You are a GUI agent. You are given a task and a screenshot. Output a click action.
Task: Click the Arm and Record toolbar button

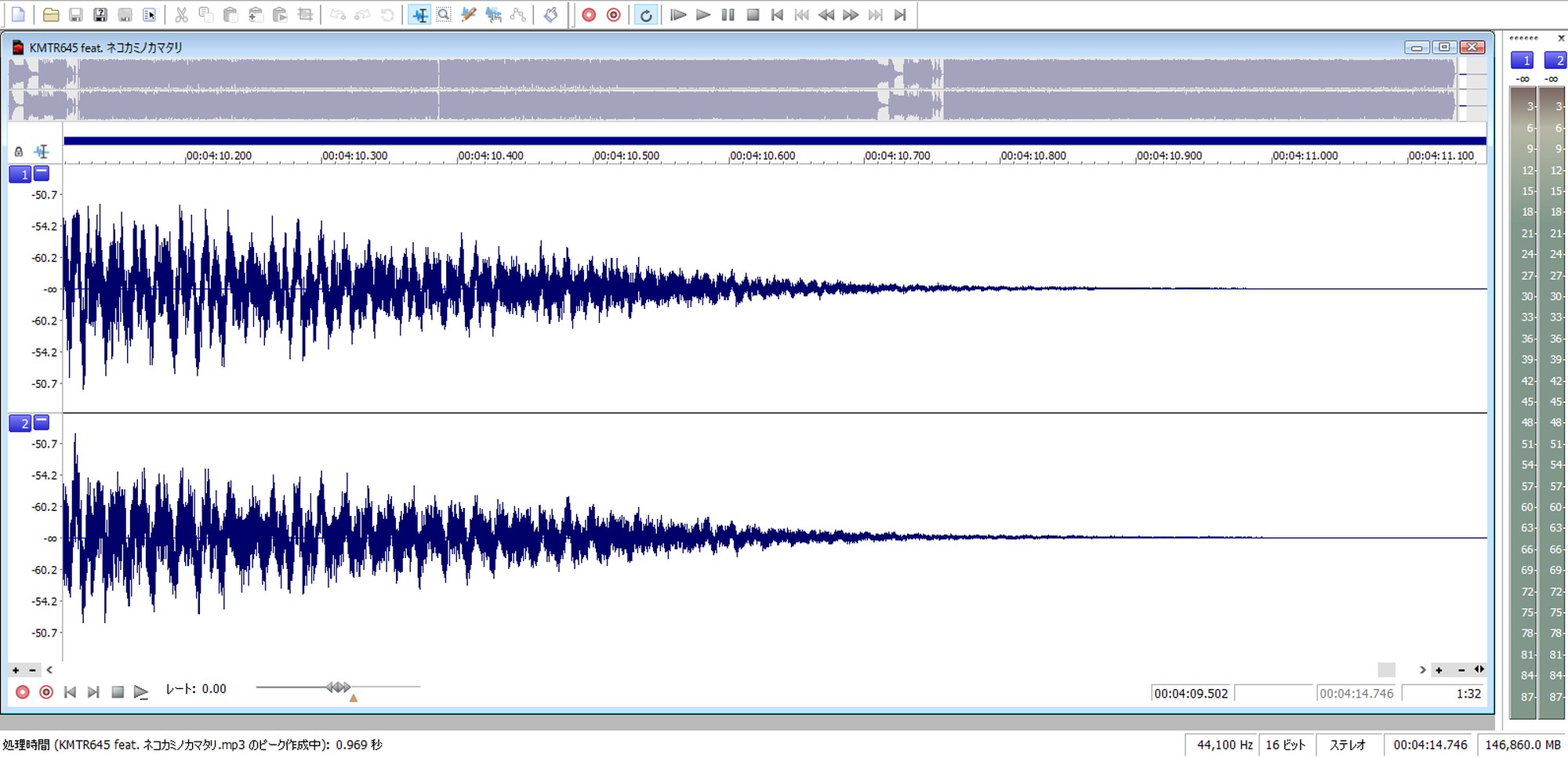coord(614,15)
